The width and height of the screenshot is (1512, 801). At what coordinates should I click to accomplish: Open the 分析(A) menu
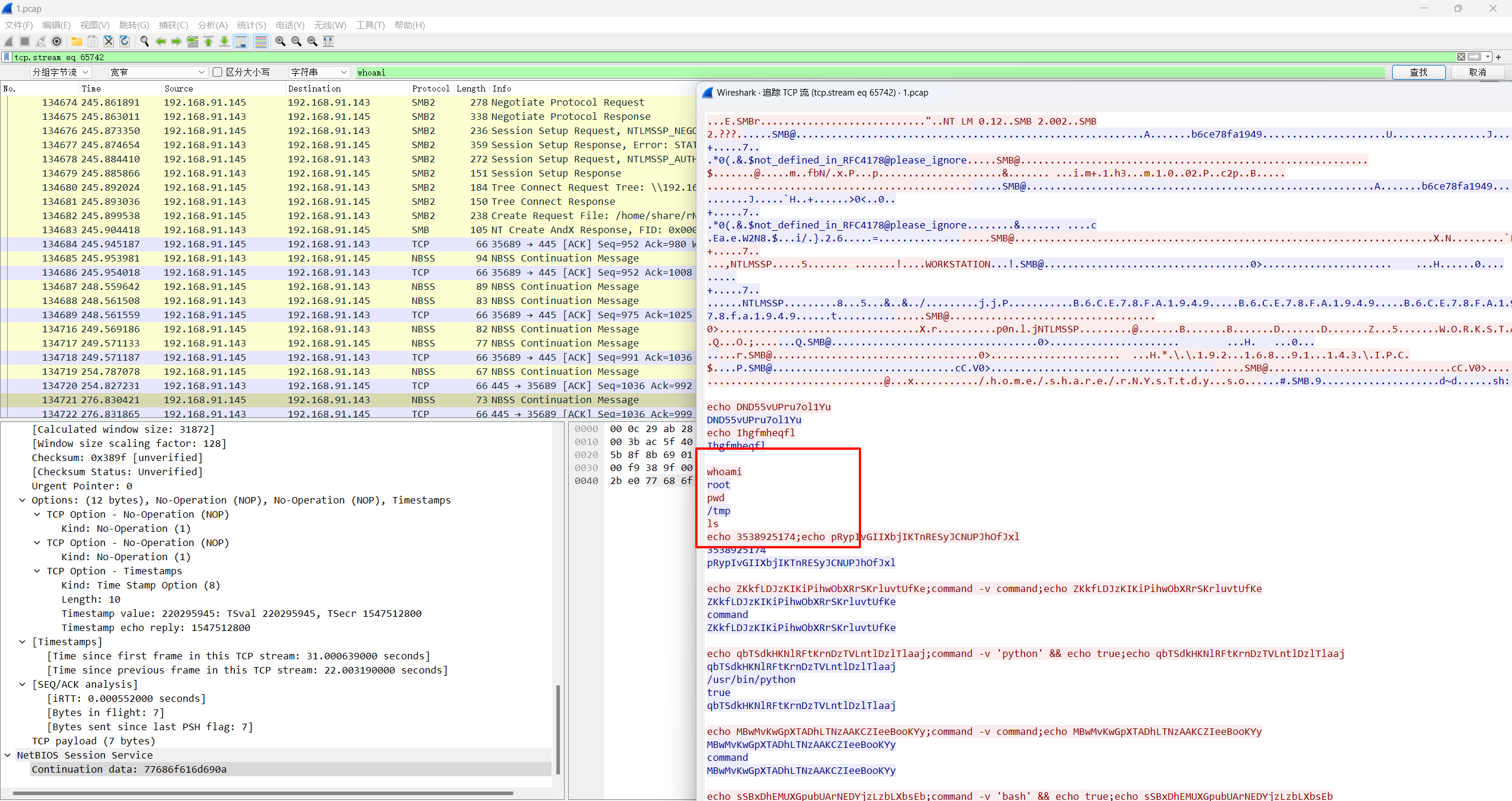(212, 25)
